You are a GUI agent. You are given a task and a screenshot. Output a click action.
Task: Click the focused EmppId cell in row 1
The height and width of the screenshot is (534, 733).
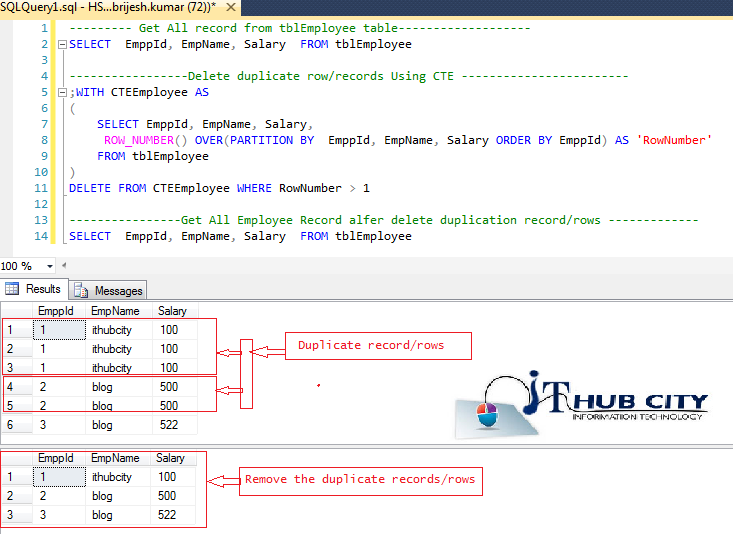tap(59, 330)
